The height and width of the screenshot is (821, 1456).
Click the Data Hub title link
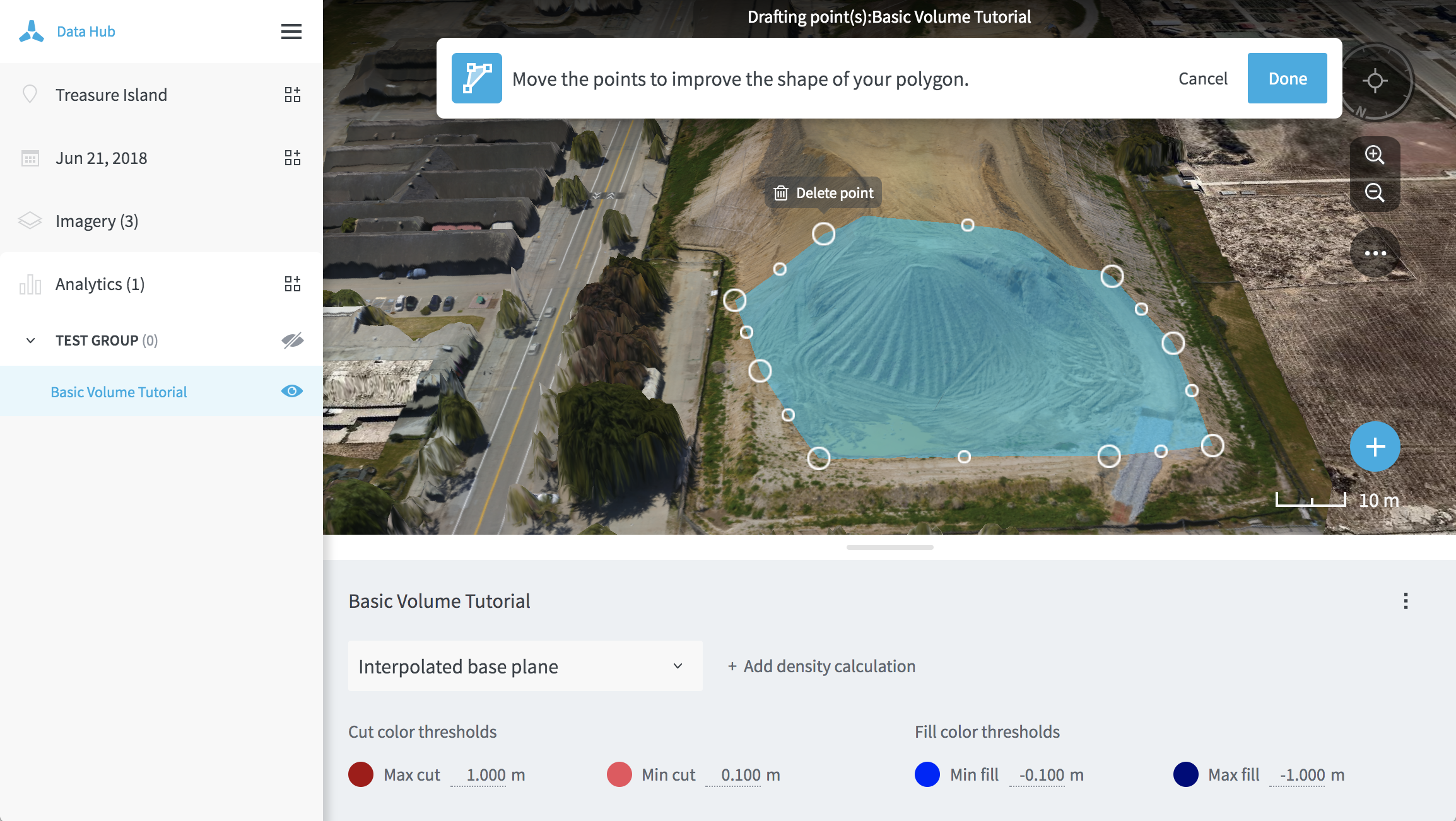[86, 32]
